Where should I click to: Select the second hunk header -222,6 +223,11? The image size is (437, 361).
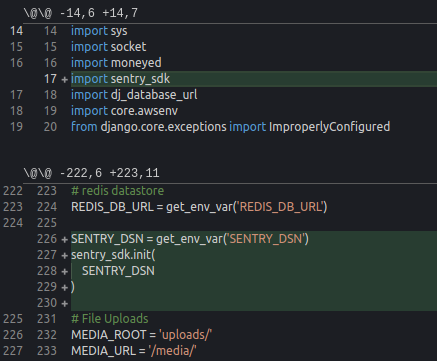pos(91,173)
